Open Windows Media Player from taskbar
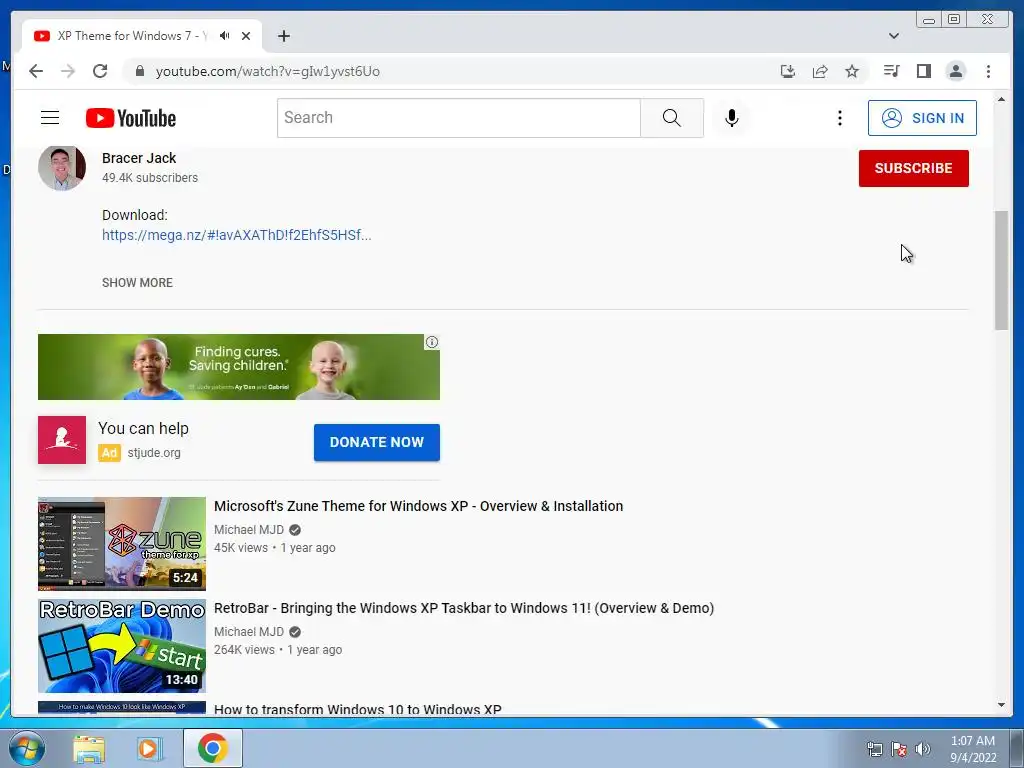The image size is (1024, 768). (150, 749)
